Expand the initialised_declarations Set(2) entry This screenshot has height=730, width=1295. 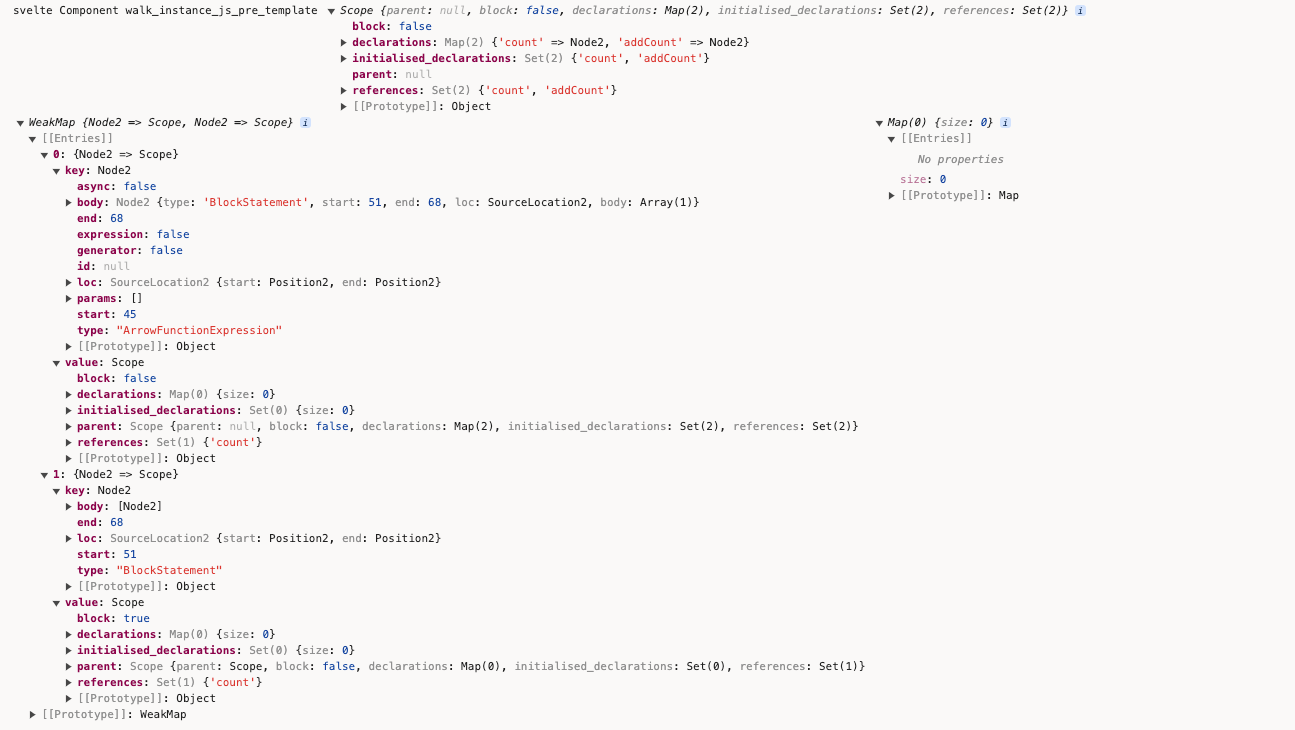click(x=344, y=58)
